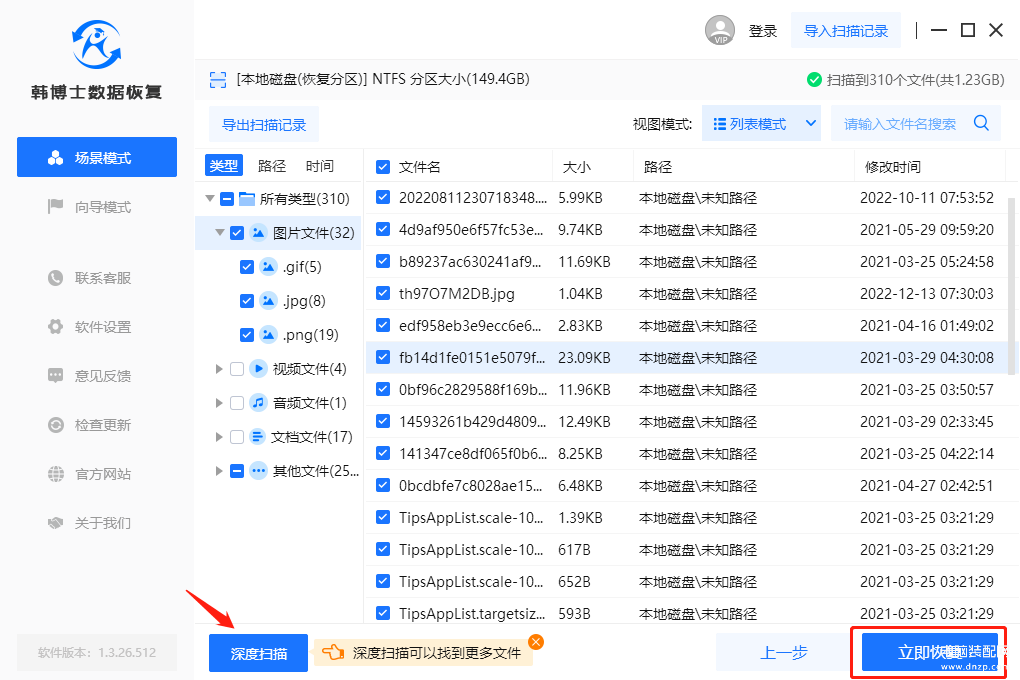The width and height of the screenshot is (1020, 680).
Task: Uncheck the fb14d1fe0151e5079f file checkbox
Action: 383,357
